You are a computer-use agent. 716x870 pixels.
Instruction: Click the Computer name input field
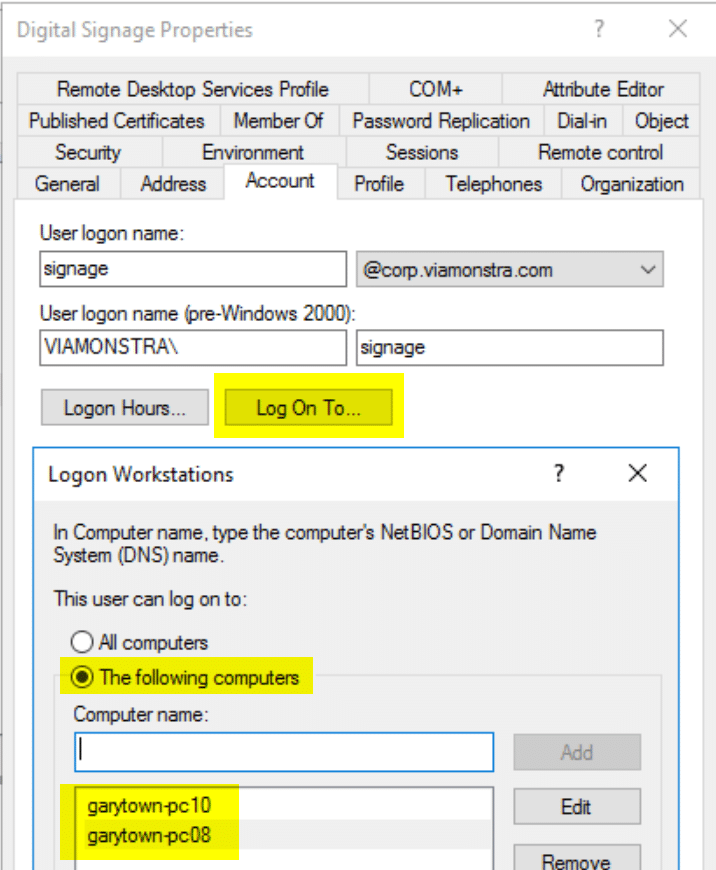284,752
